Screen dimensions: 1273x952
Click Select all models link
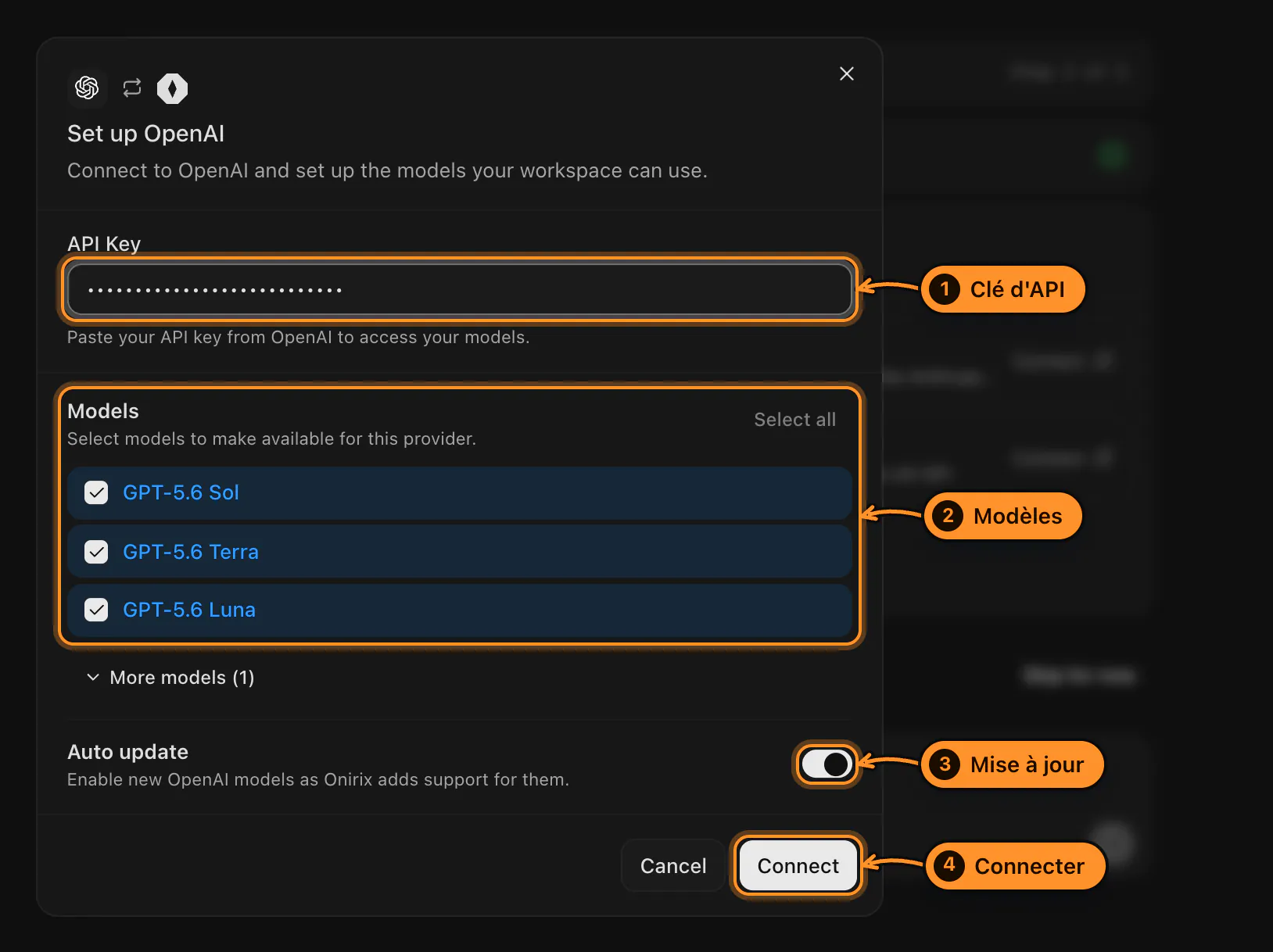tap(794, 420)
